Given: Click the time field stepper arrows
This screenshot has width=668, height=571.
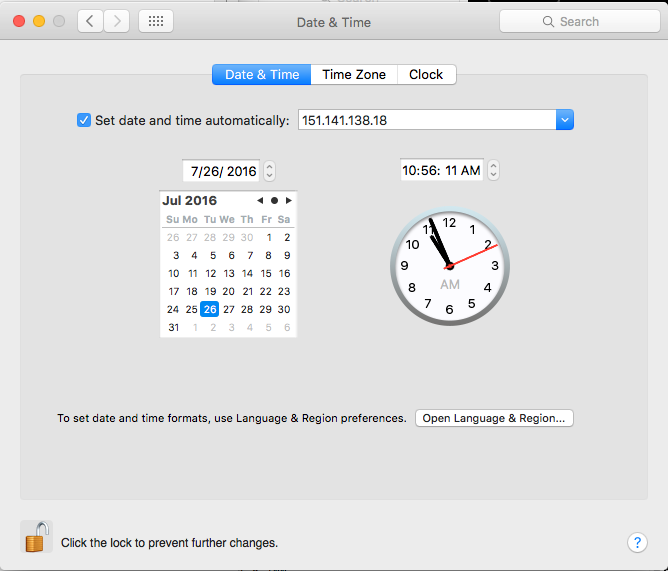Looking at the screenshot, I should coord(493,171).
